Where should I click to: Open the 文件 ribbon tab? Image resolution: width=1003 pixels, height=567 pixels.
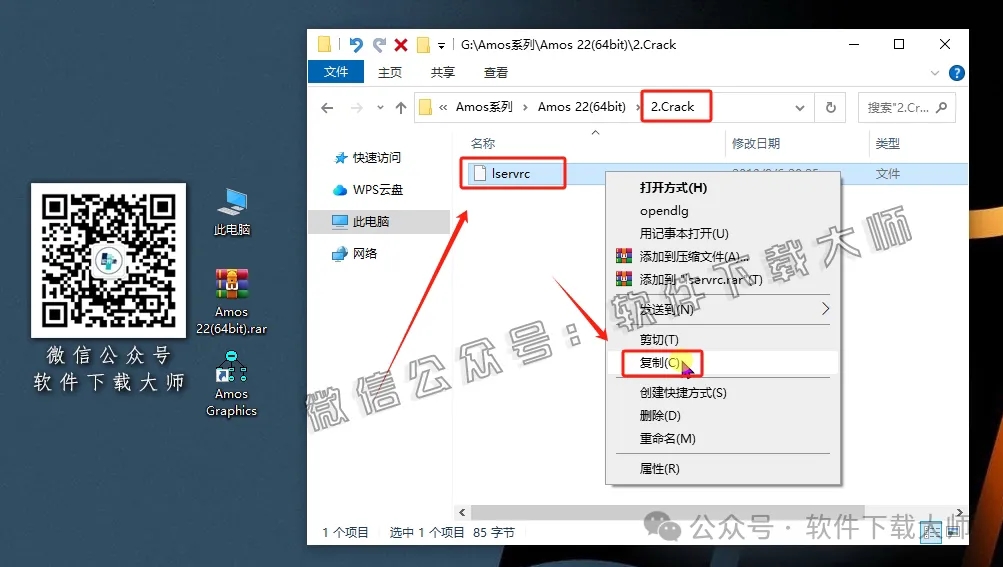(336, 72)
